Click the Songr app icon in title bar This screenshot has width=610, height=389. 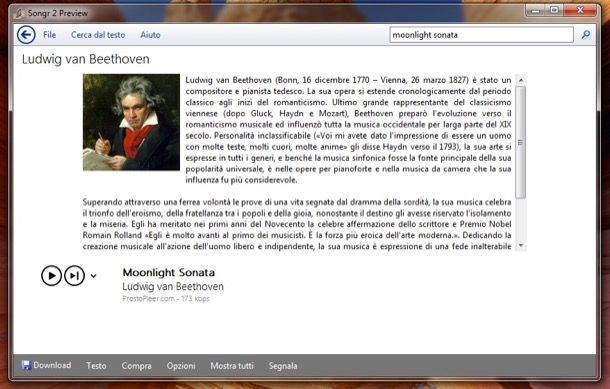click(19, 13)
